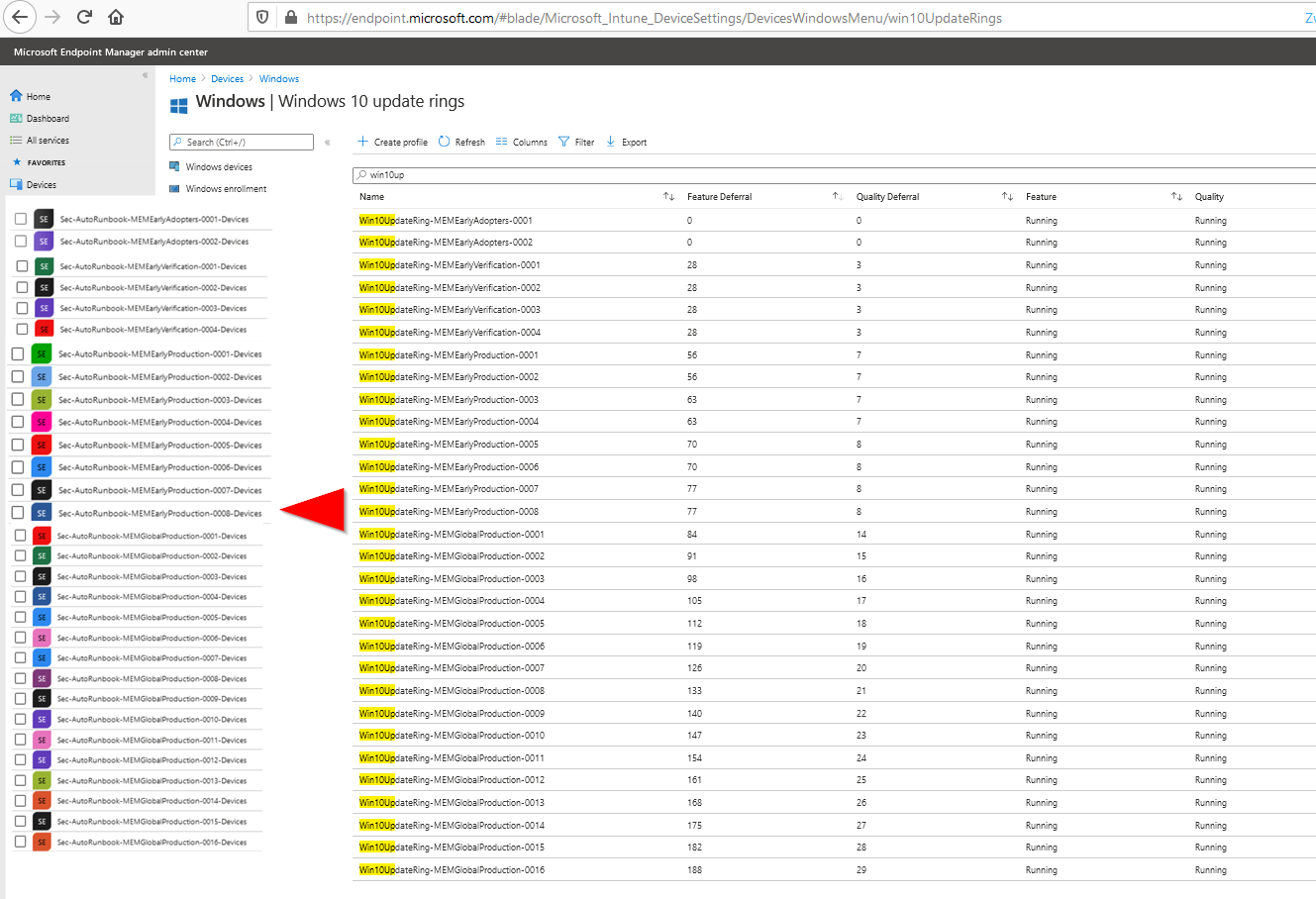Click Microsoft Endpoint Manager admin center title

pos(111,51)
